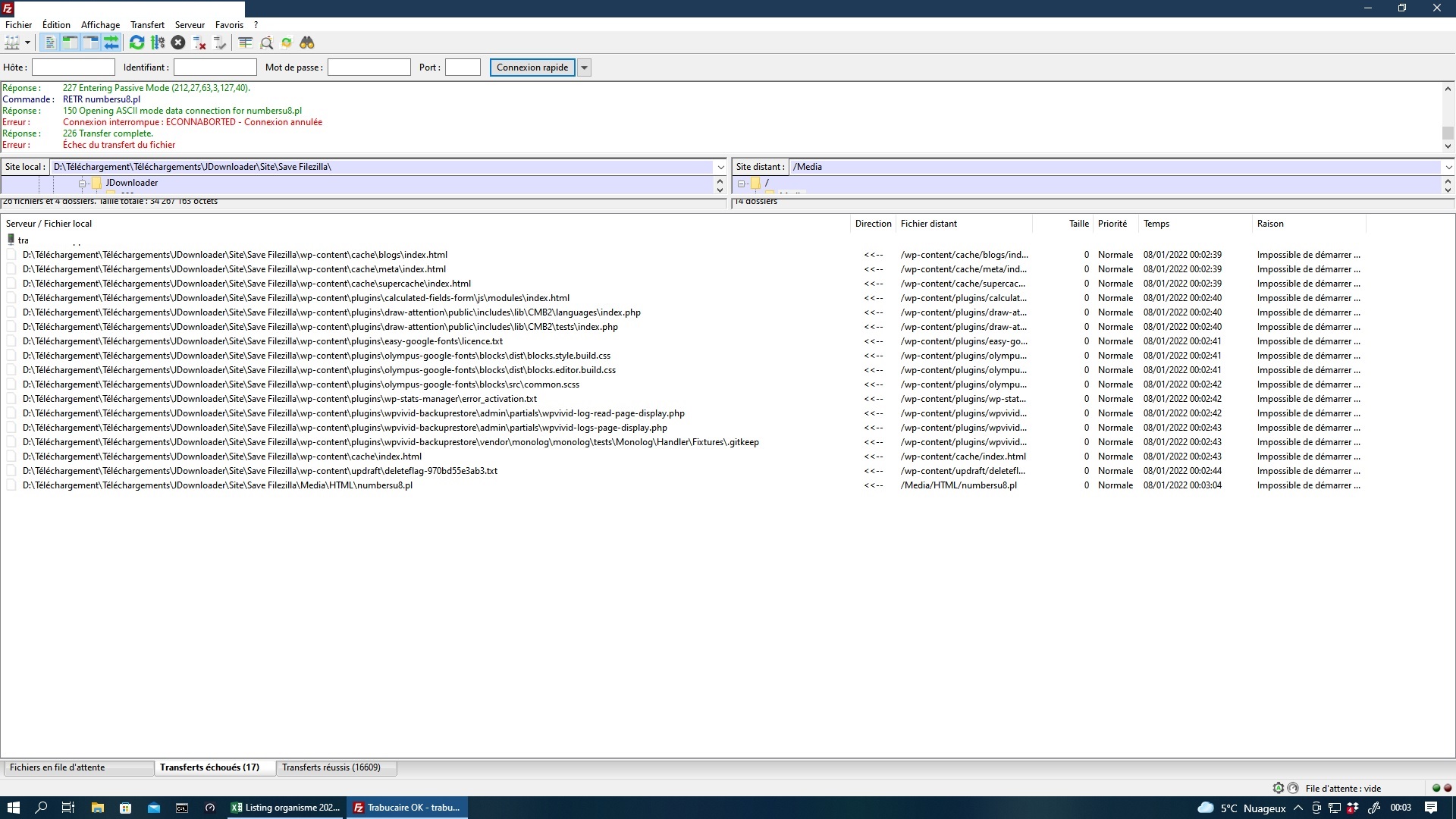Open the Windows Start menu

tap(13, 808)
